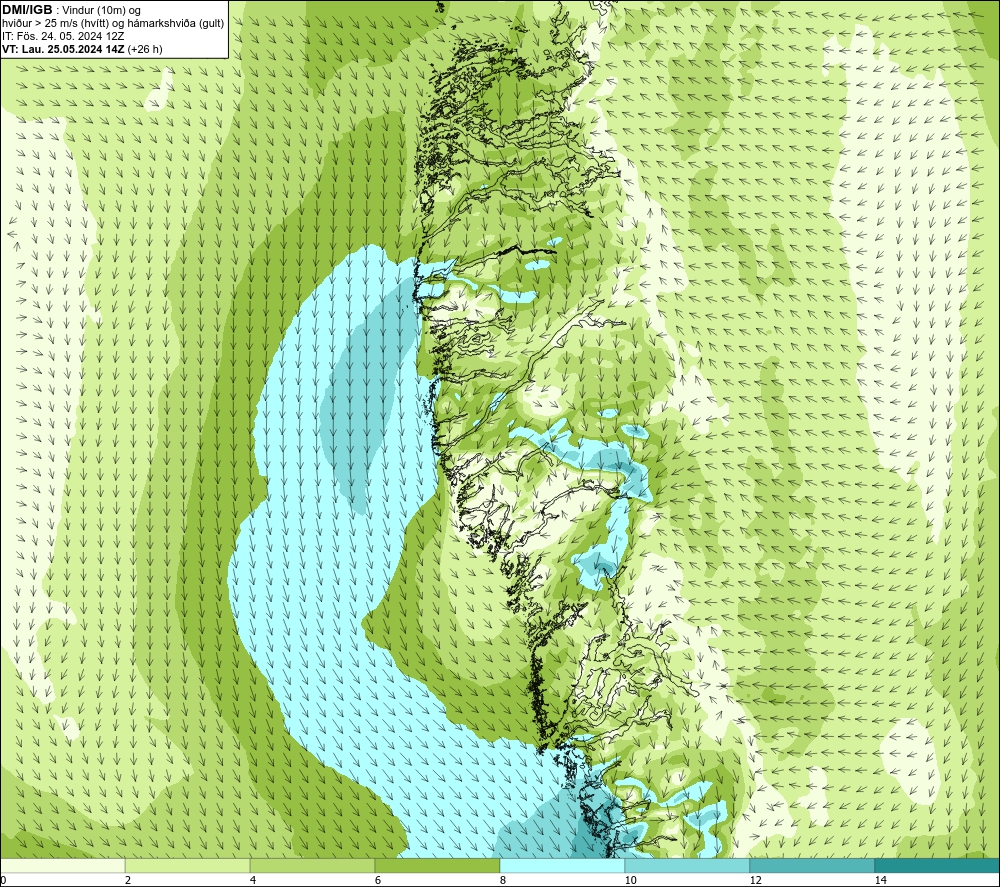Click the 2–4 light green colorbar segment
The height and width of the screenshot is (887, 1000).
point(188,865)
